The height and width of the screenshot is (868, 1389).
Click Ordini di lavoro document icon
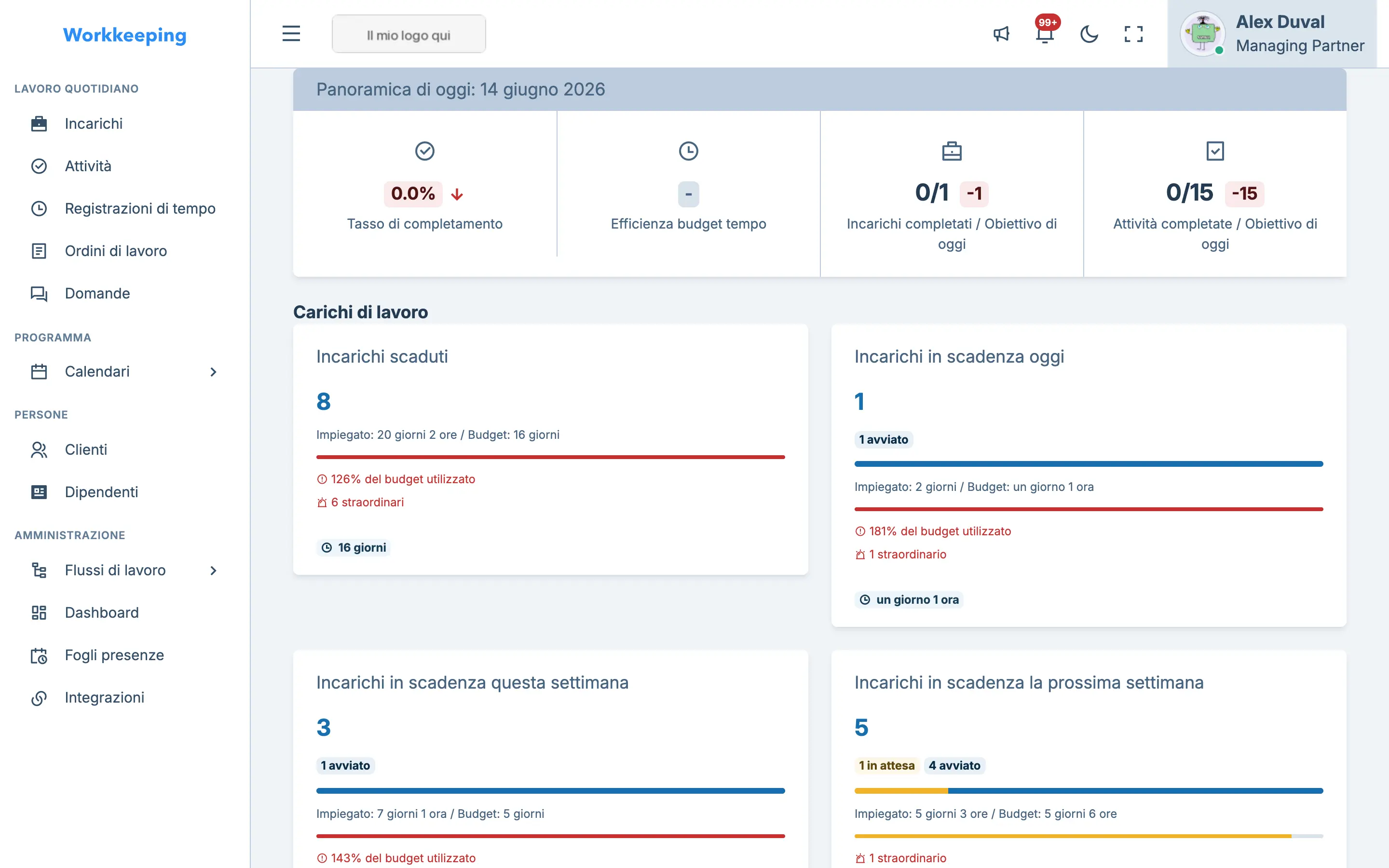tap(39, 251)
